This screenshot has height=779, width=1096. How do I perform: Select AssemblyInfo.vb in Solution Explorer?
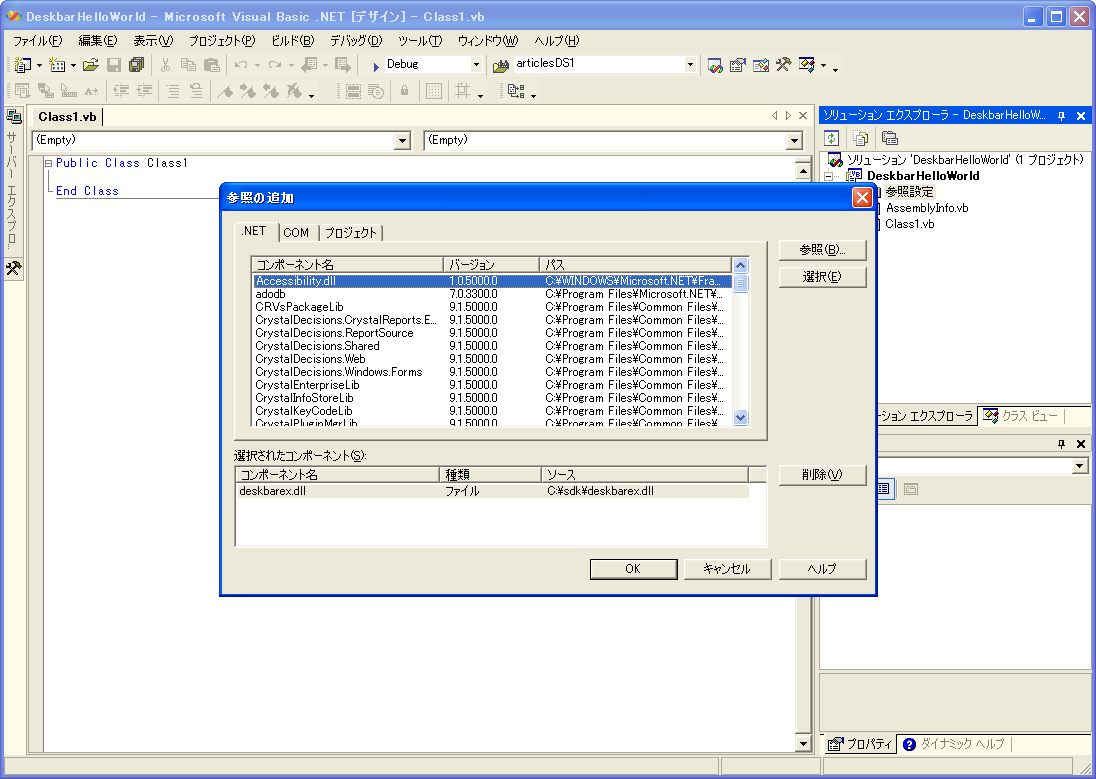927,208
